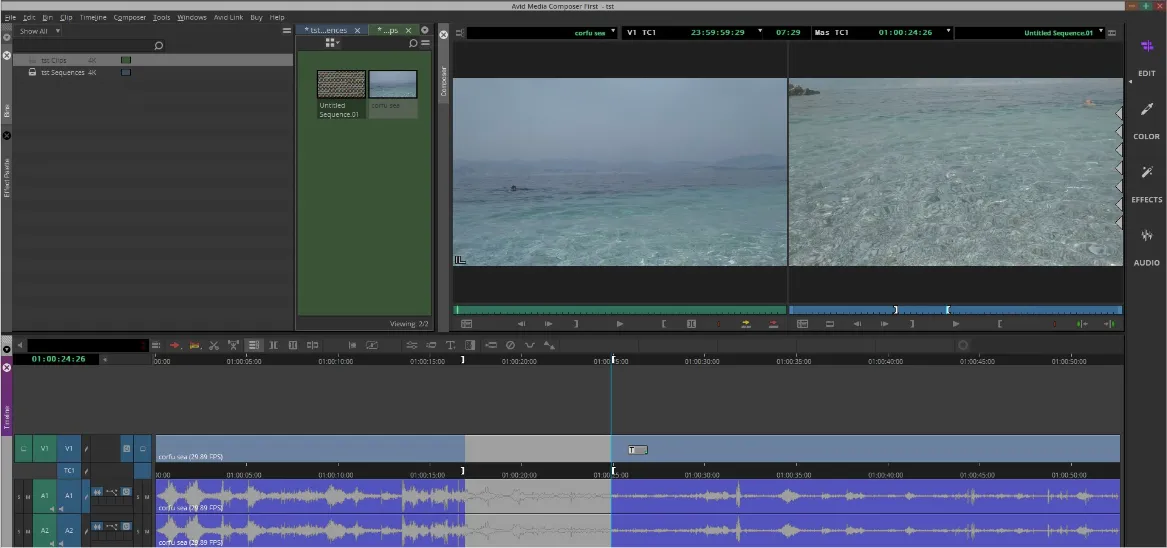Open the bin container hamburger menu

coord(287,31)
